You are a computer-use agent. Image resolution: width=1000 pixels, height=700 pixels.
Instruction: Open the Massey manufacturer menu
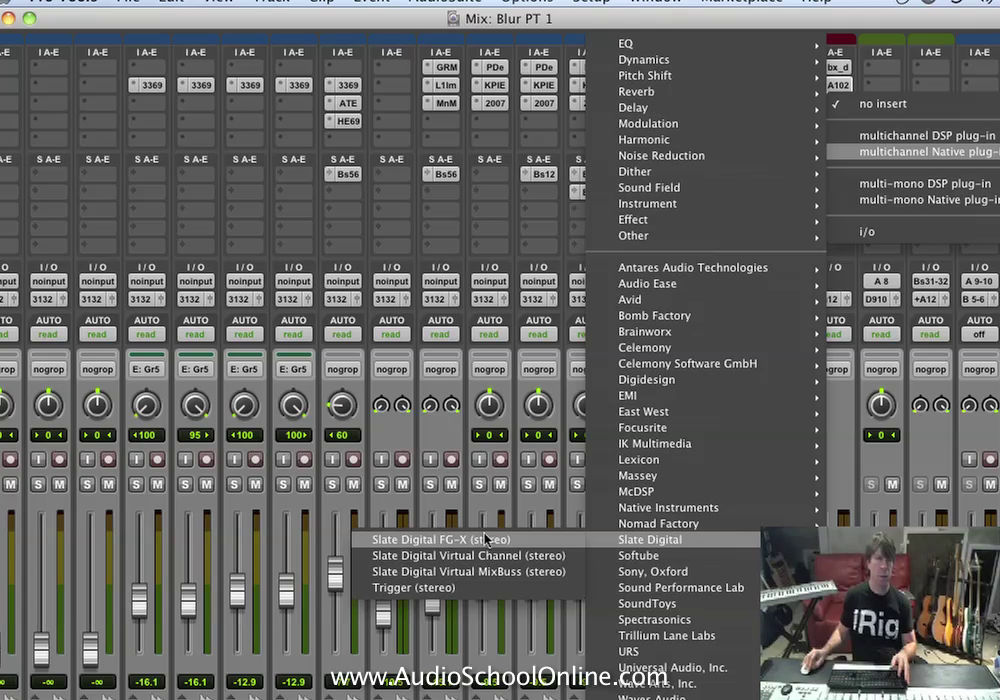click(x=706, y=476)
